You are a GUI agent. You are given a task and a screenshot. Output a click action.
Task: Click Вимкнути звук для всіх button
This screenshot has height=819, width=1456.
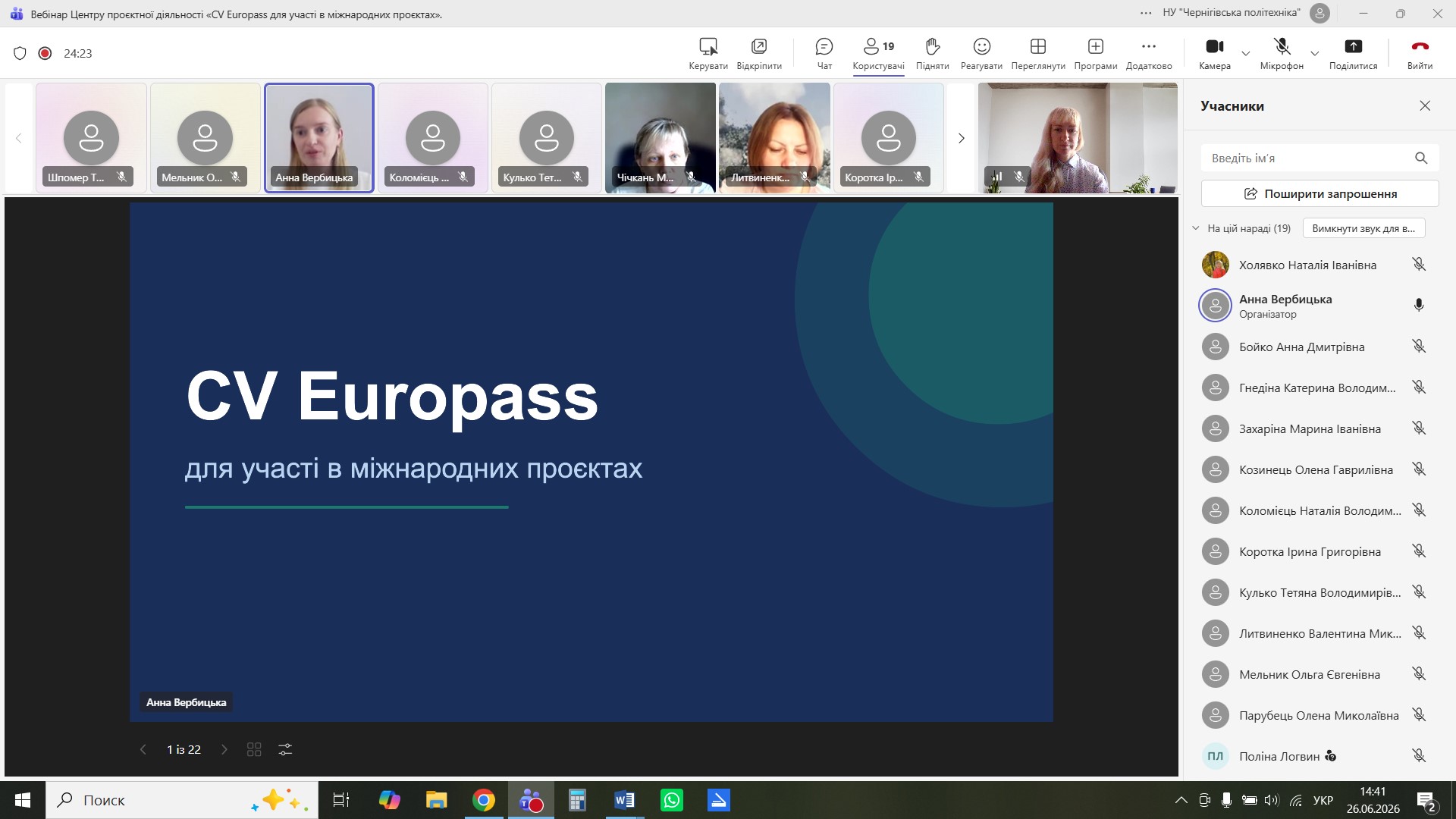[1363, 228]
